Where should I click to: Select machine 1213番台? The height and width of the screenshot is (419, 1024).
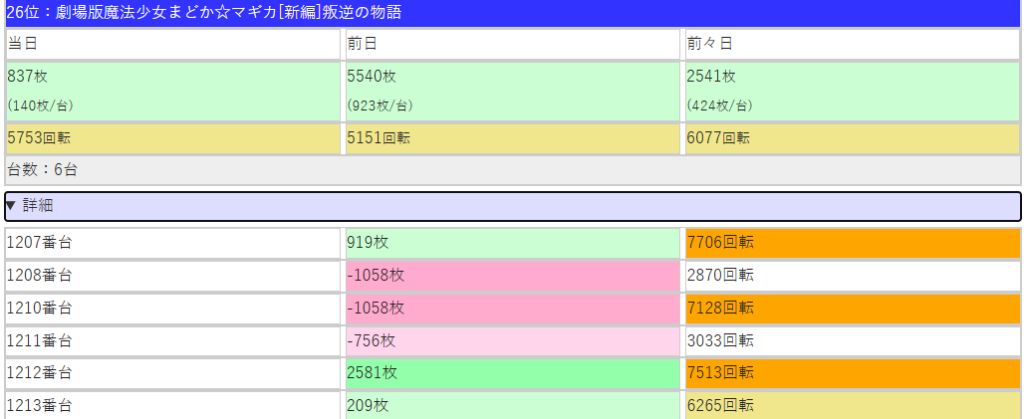coord(173,405)
